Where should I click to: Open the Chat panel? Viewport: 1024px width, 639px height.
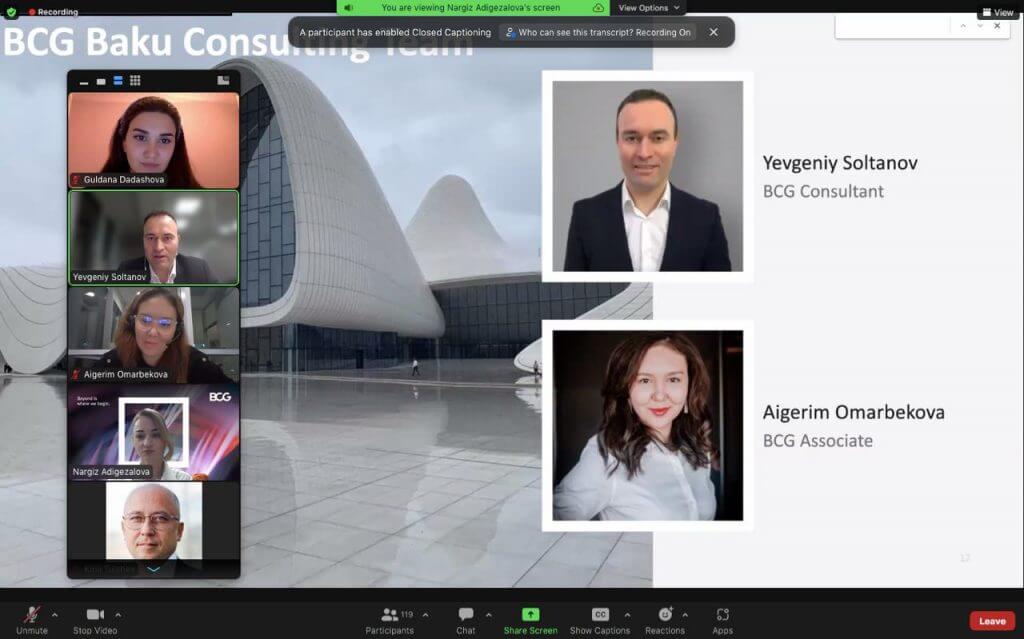click(466, 615)
